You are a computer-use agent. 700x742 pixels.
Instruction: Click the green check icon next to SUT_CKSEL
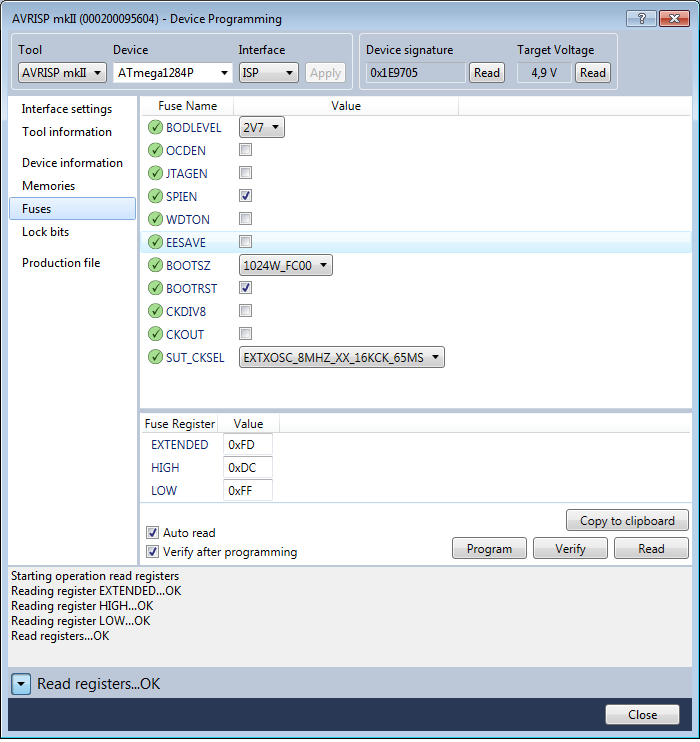(x=155, y=357)
